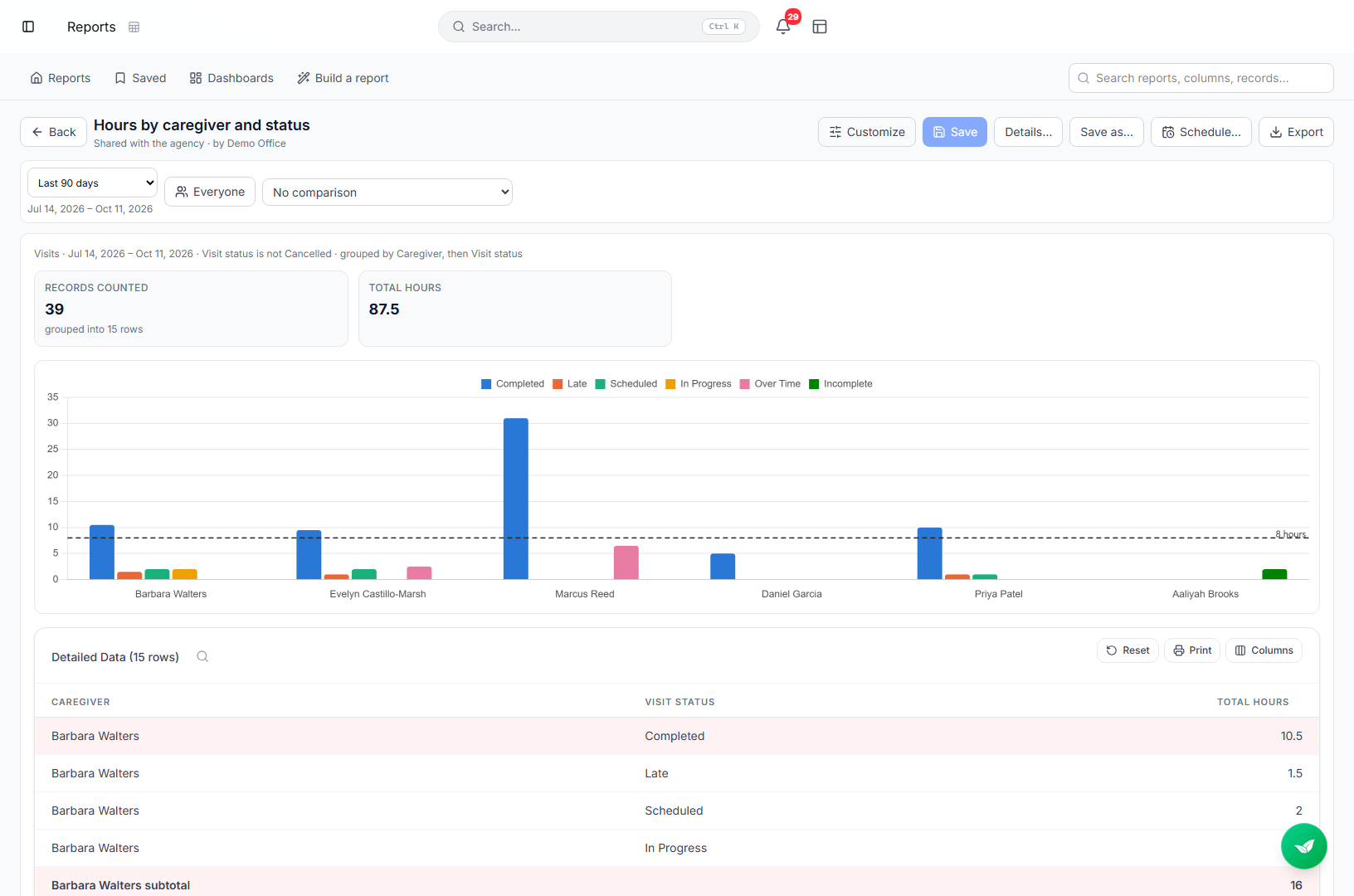Sort by Visit Status column header
The image size is (1354, 896).
(x=679, y=702)
